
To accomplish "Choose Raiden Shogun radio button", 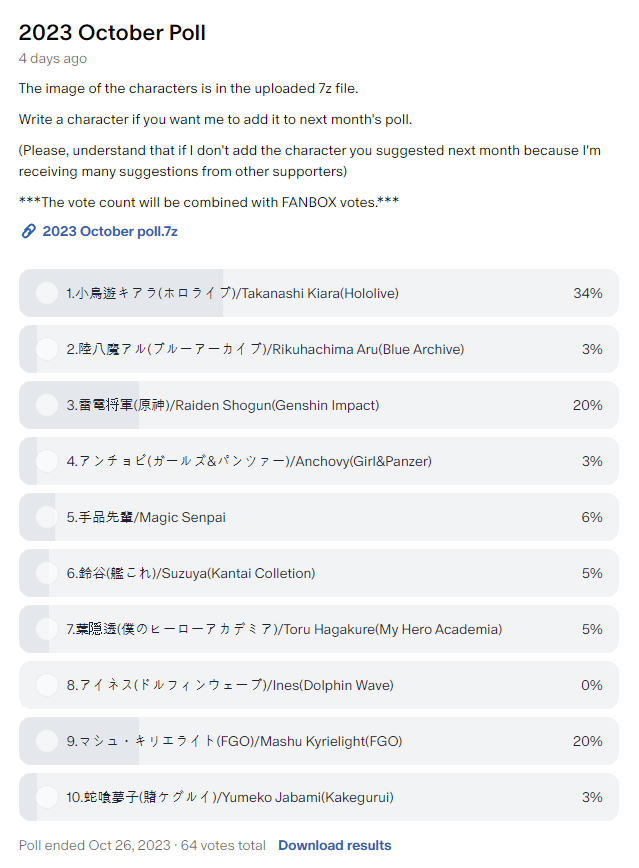I will tap(47, 405).
